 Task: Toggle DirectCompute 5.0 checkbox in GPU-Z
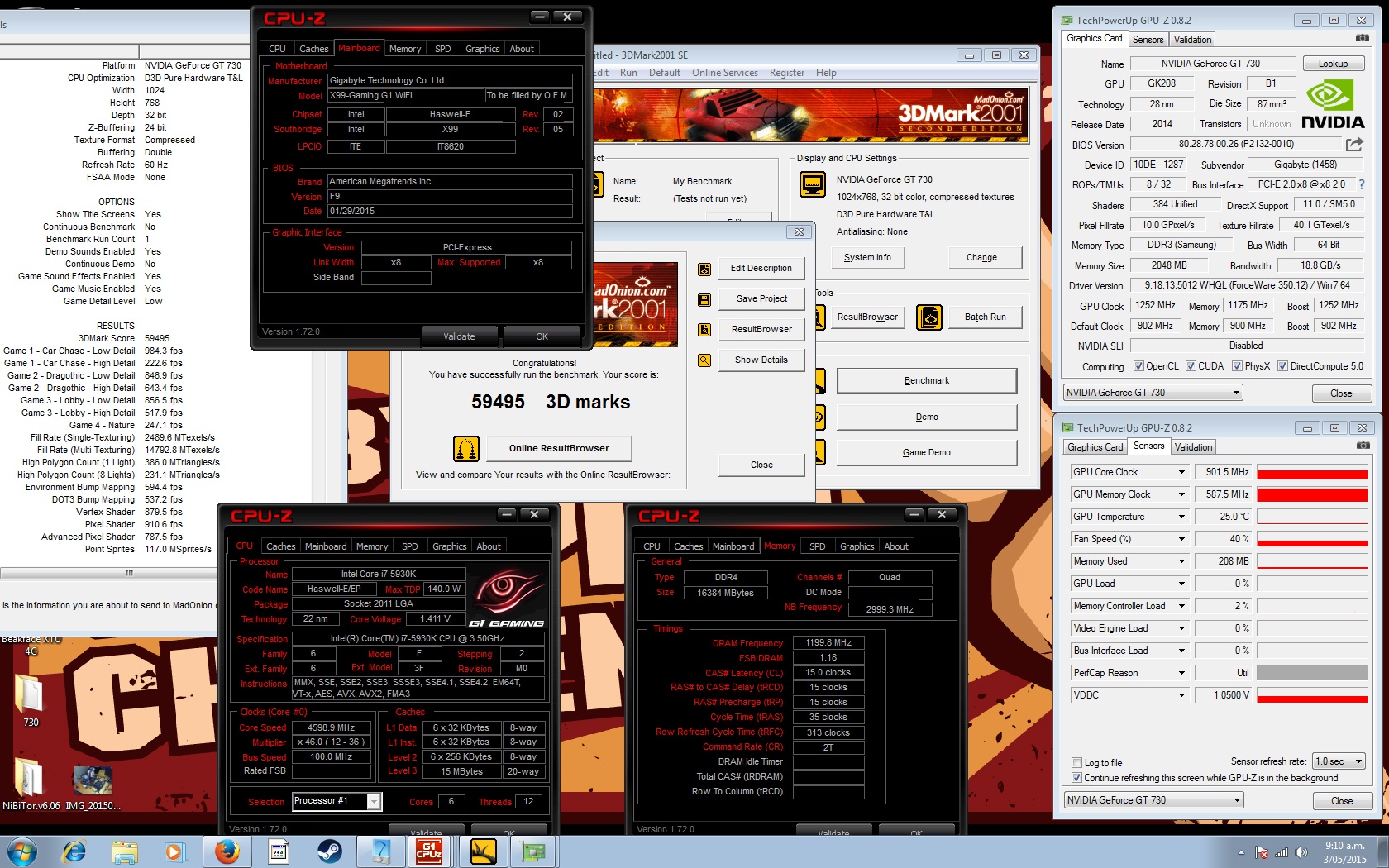pyautogui.click(x=1282, y=366)
